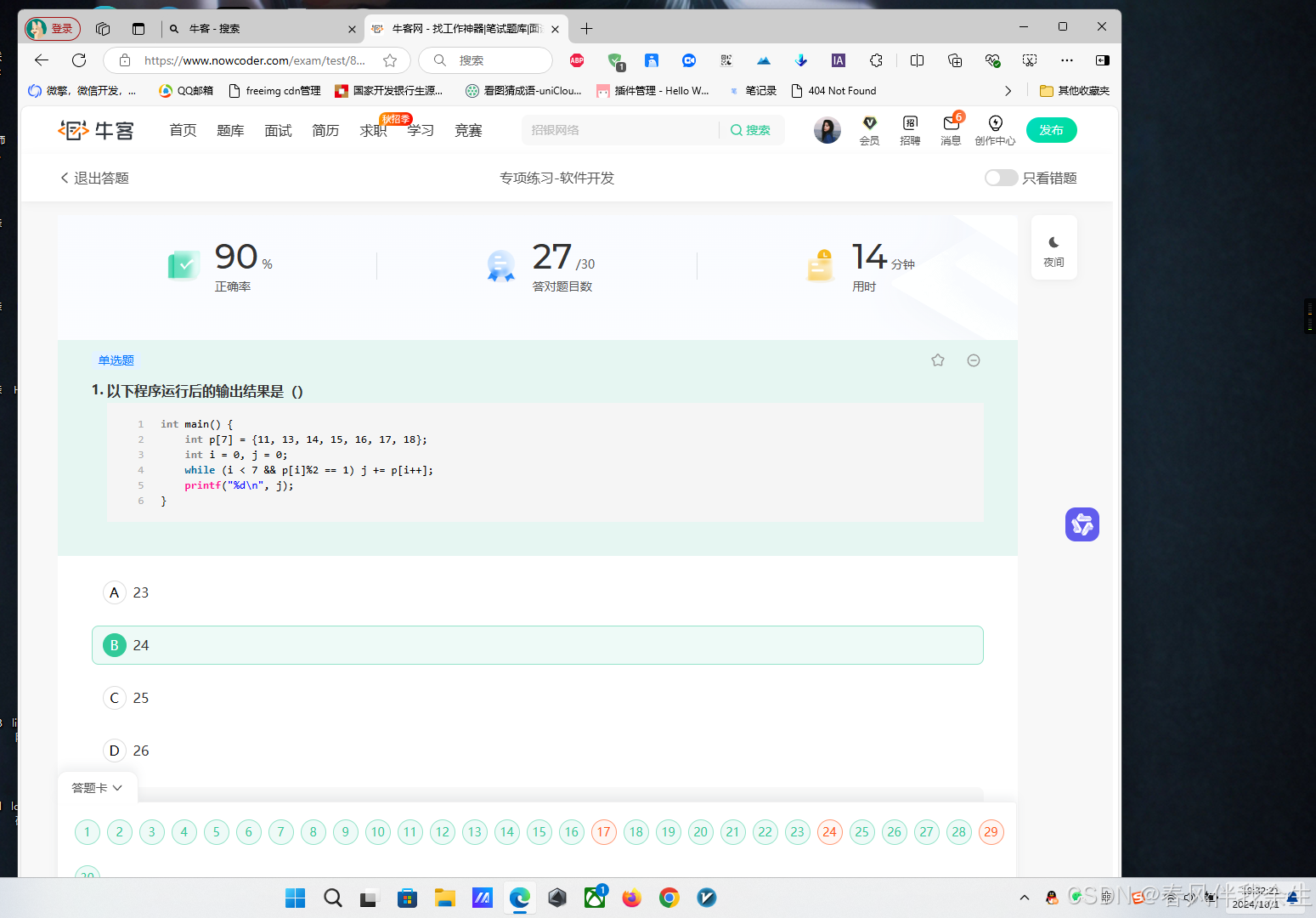Viewport: 1316px width, 918px height.
Task: Click the 搜索 button in site search
Action: pos(751,130)
